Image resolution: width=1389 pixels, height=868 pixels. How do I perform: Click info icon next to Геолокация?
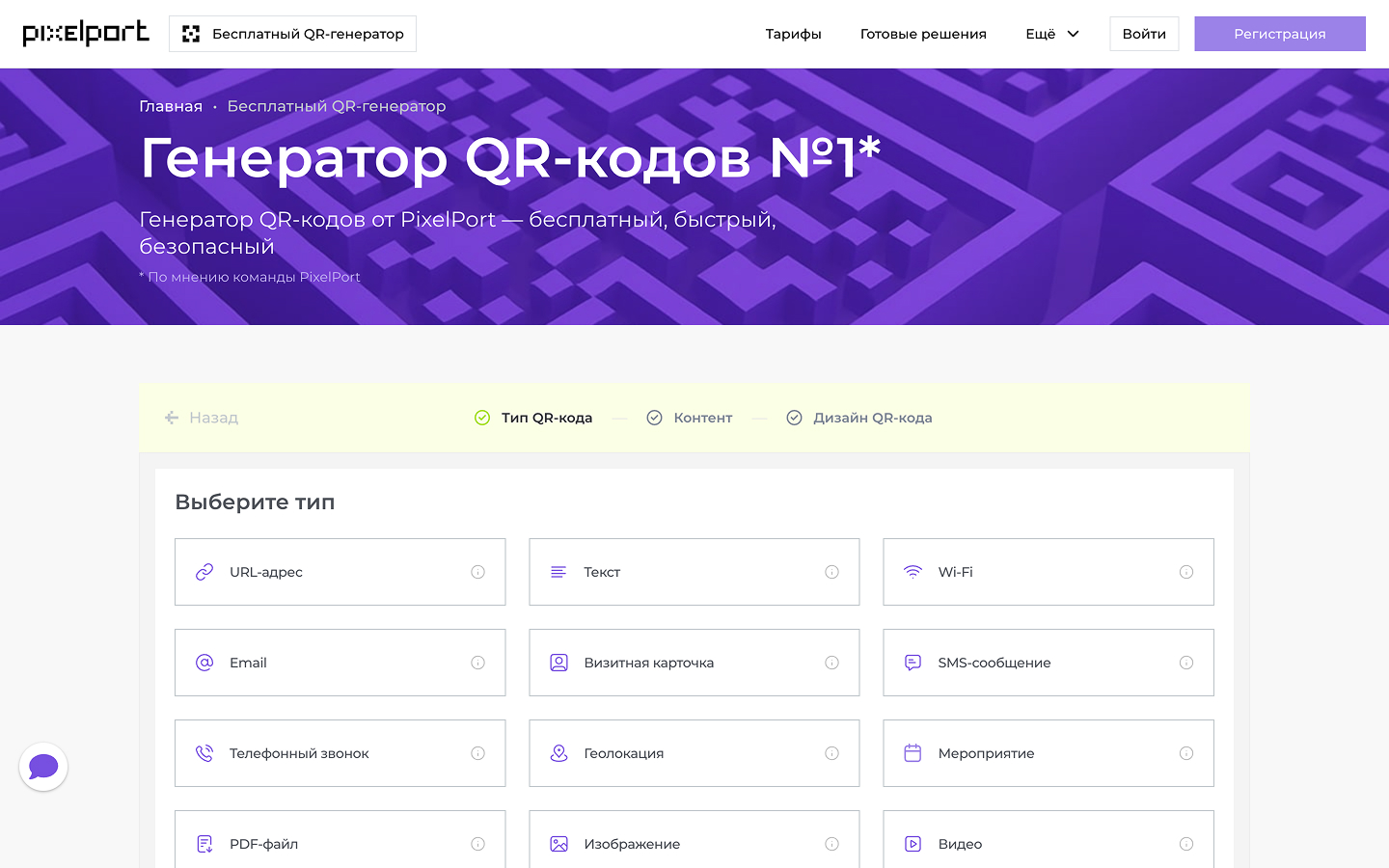[x=831, y=753]
